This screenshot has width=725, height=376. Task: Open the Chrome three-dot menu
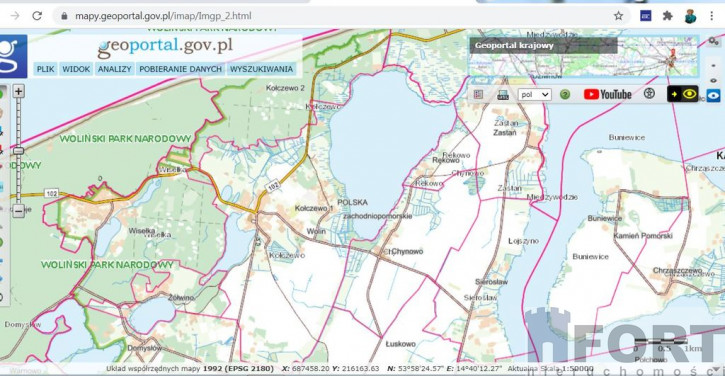pyautogui.click(x=712, y=16)
